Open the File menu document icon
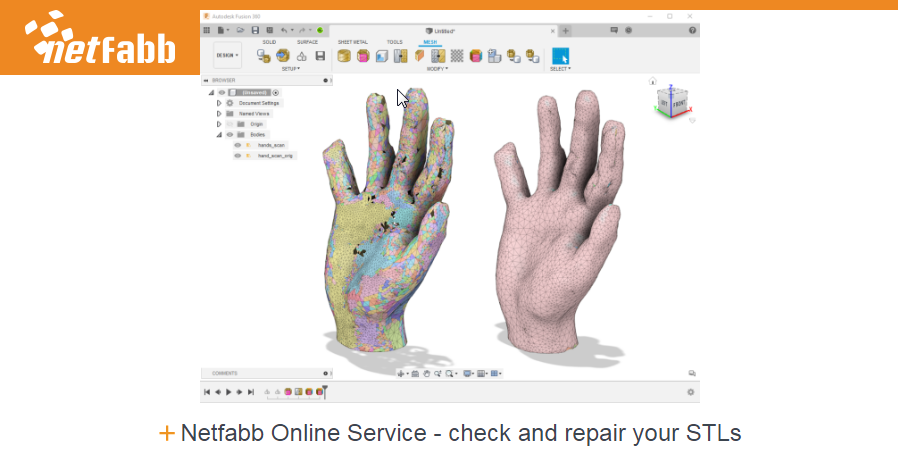Image resolution: width=898 pixels, height=460 pixels. (x=221, y=30)
